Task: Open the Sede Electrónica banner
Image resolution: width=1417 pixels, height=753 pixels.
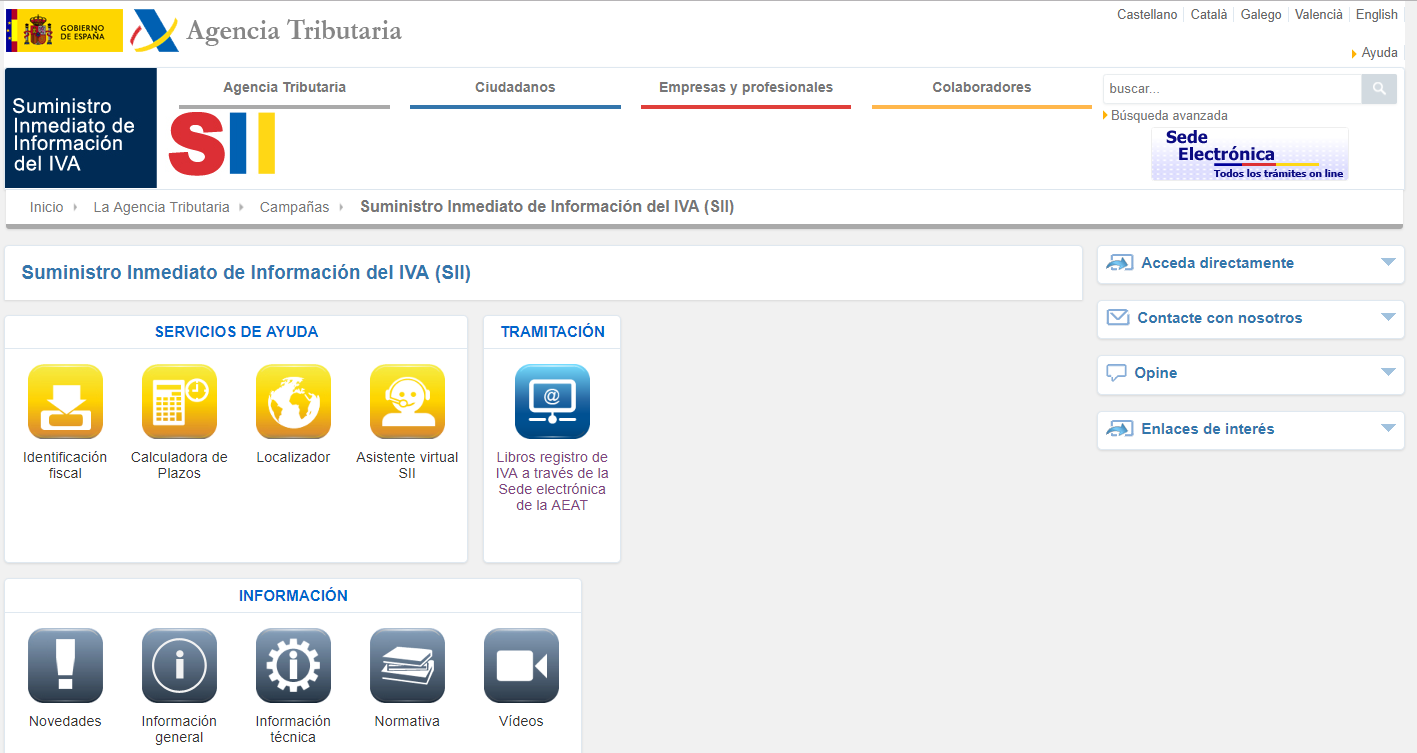Action: pyautogui.click(x=1249, y=154)
